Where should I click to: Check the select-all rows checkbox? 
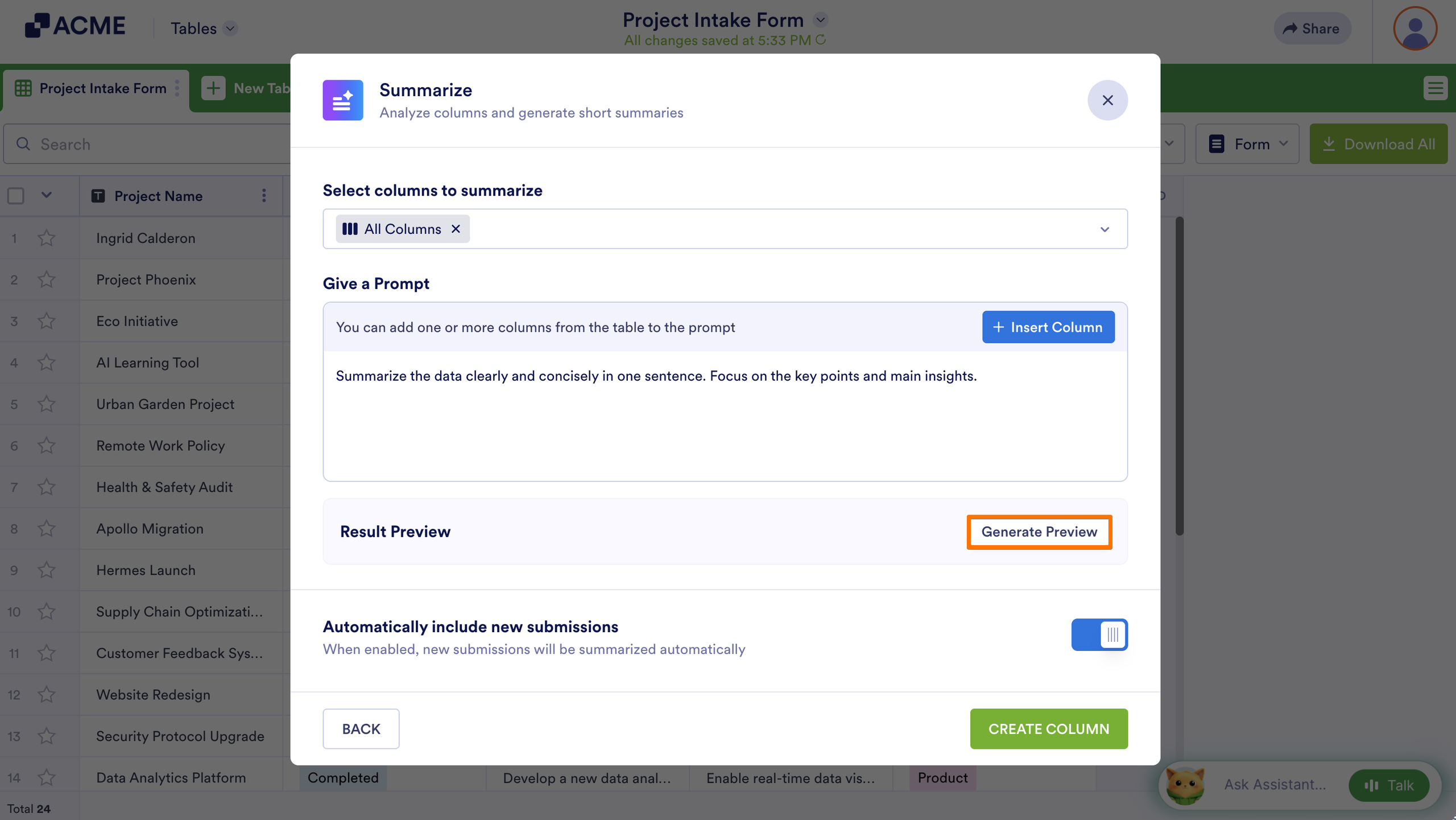pyautogui.click(x=16, y=196)
